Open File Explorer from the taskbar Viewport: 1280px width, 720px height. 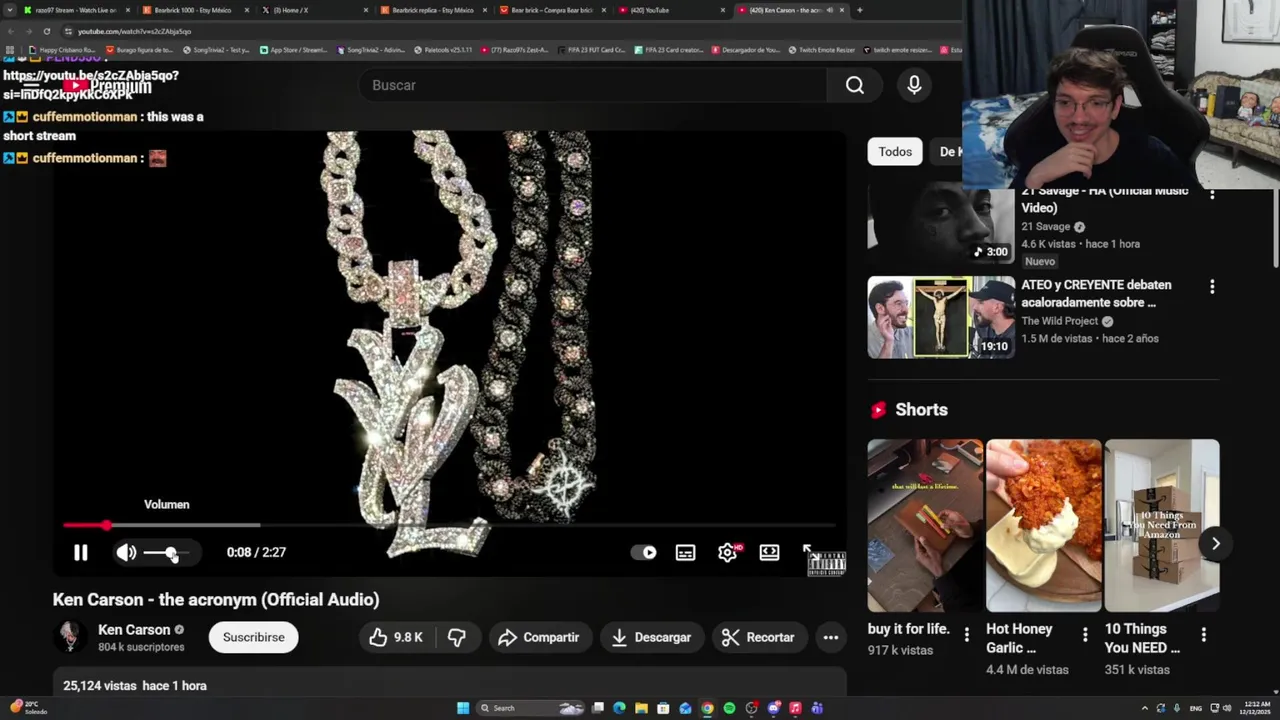pyautogui.click(x=641, y=708)
